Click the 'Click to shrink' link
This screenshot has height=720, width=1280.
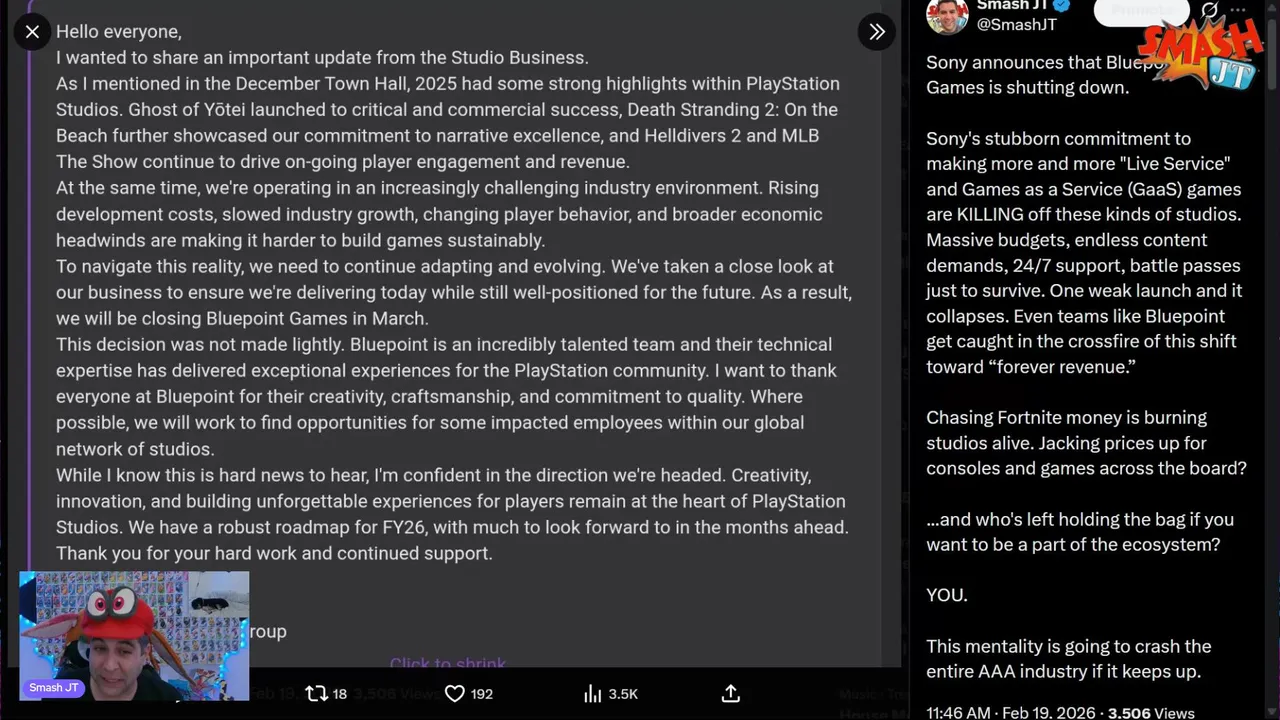[x=447, y=663]
